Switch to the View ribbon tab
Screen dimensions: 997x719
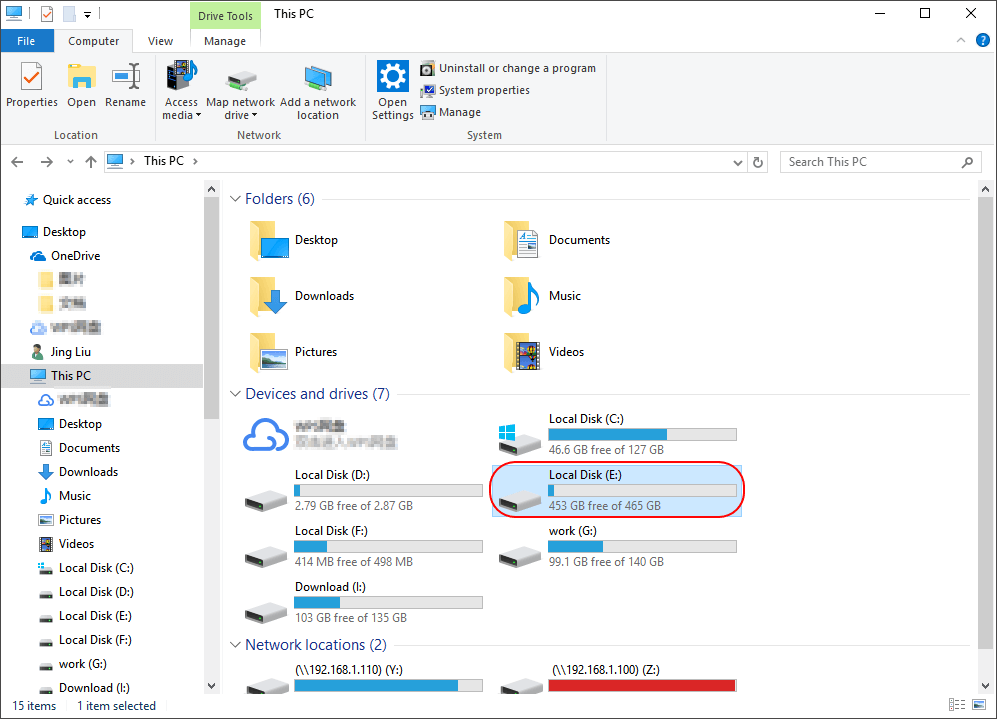tap(160, 41)
